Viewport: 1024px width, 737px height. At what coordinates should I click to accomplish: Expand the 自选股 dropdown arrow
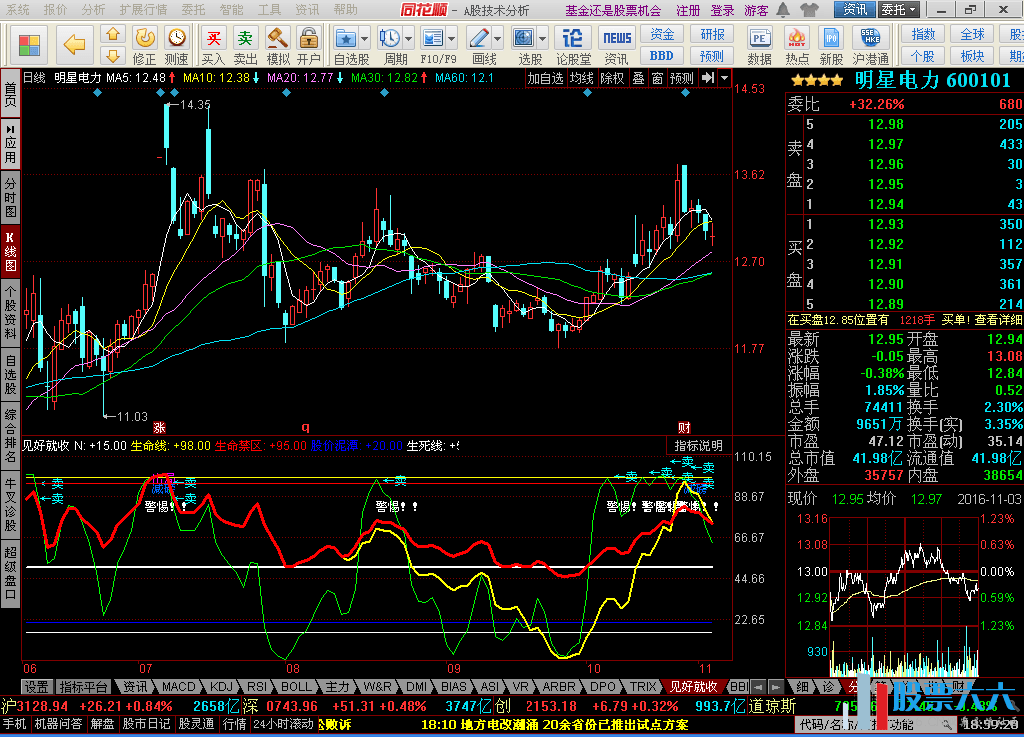click(x=364, y=39)
